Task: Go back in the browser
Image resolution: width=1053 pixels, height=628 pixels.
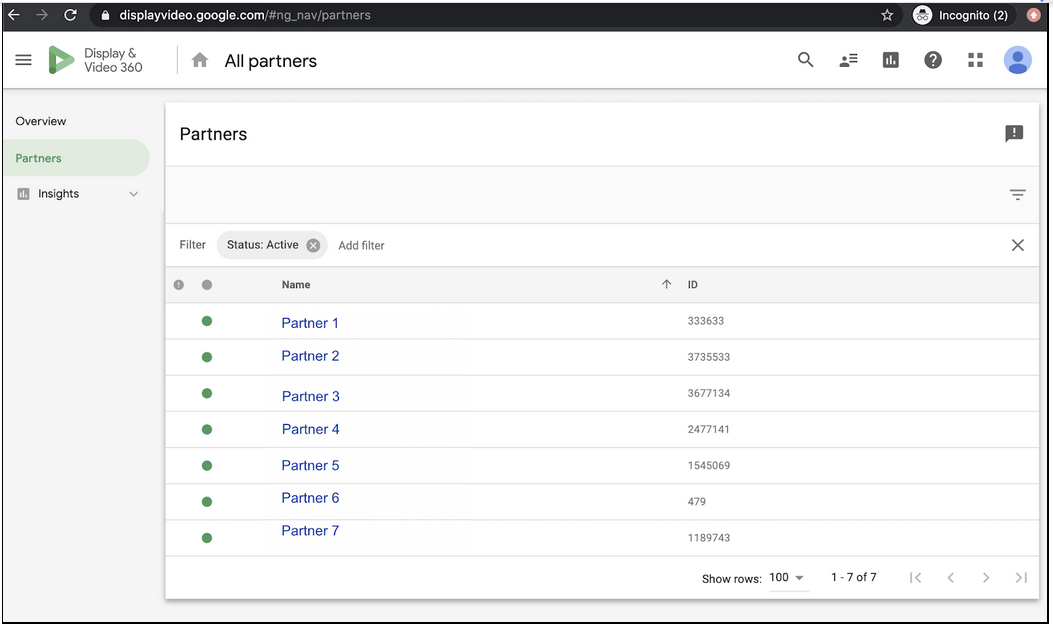Action: pos(13,15)
